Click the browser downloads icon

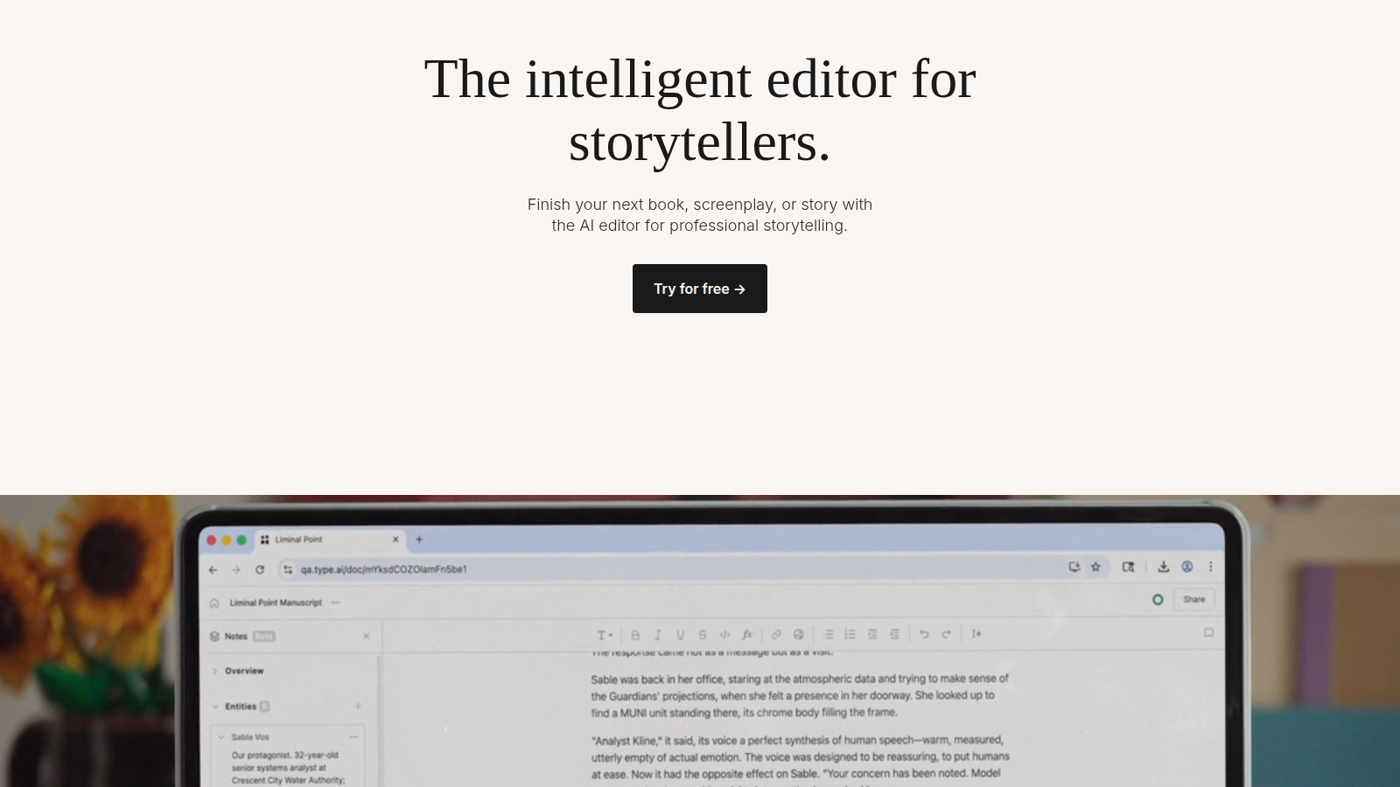[x=1164, y=567]
